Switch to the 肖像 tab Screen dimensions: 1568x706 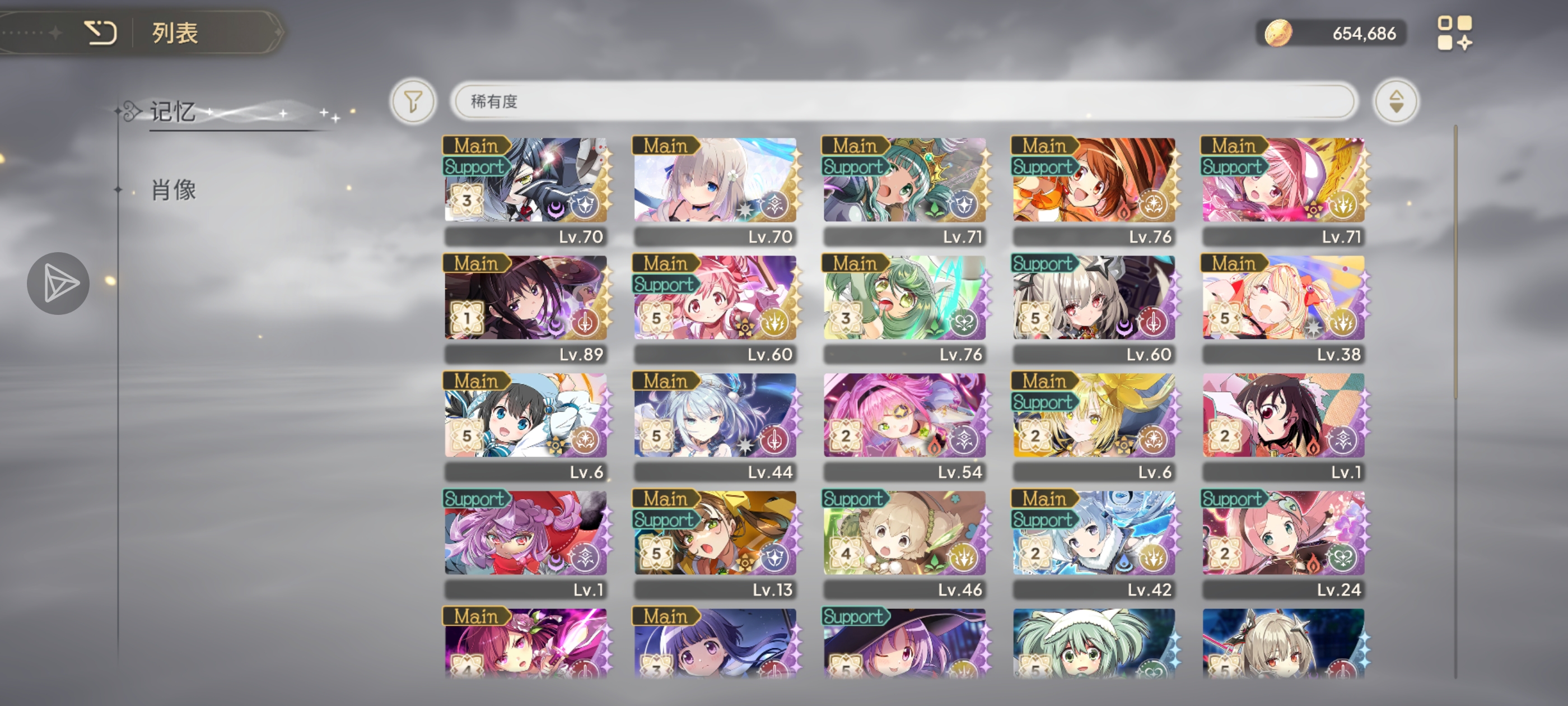pos(174,190)
